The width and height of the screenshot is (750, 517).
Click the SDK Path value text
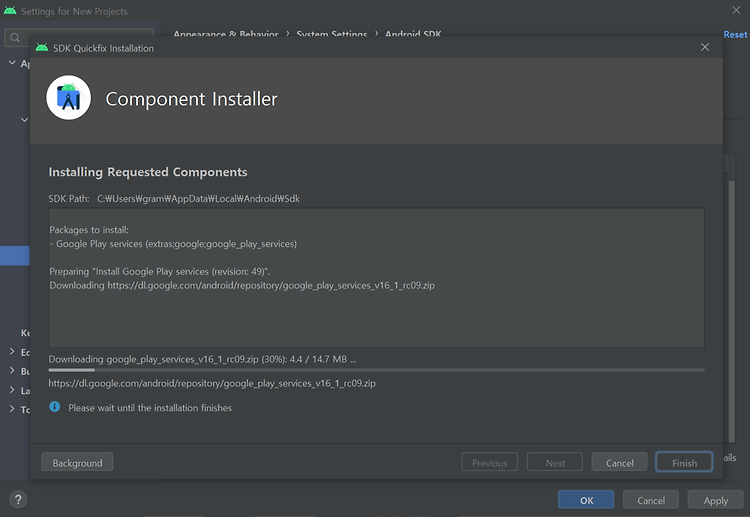click(x=199, y=198)
